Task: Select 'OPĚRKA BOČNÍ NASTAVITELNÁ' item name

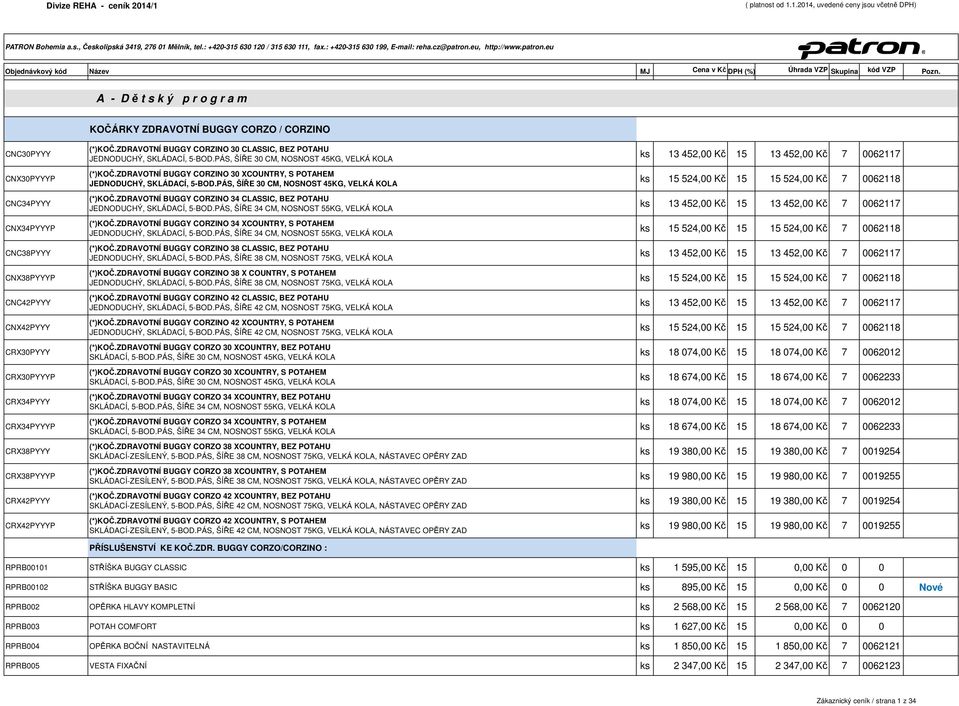Action: [x=149, y=646]
